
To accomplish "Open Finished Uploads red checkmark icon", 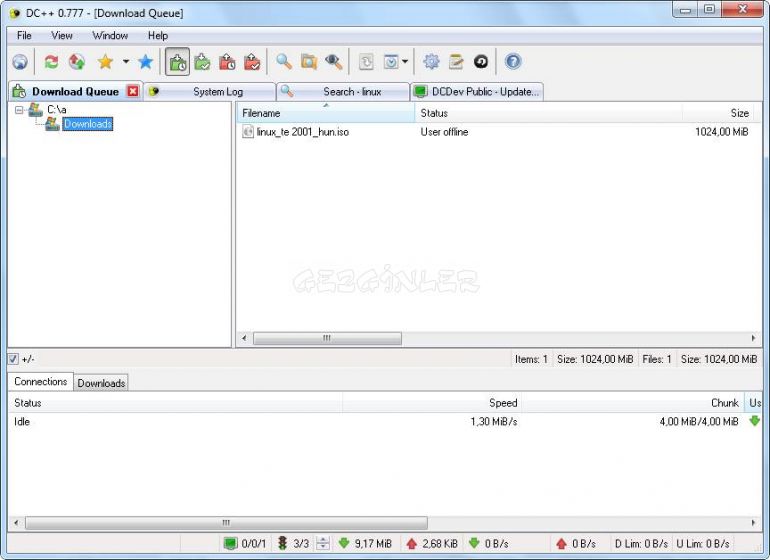I will (252, 62).
